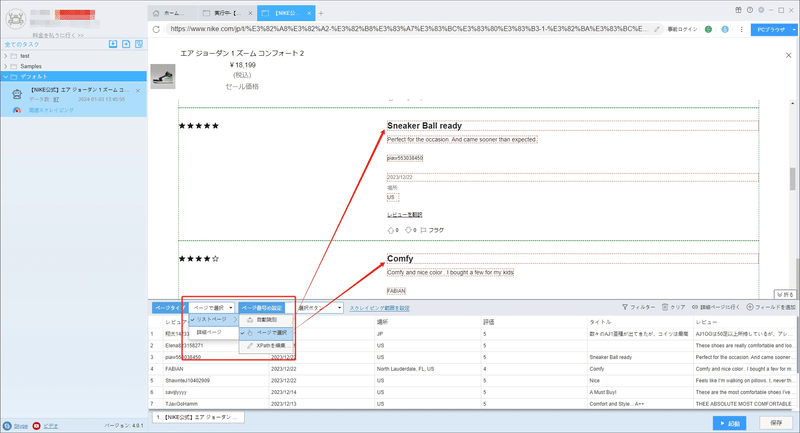
Task: Click the フィルター filter icon button
Action: pyautogui.click(x=638, y=307)
